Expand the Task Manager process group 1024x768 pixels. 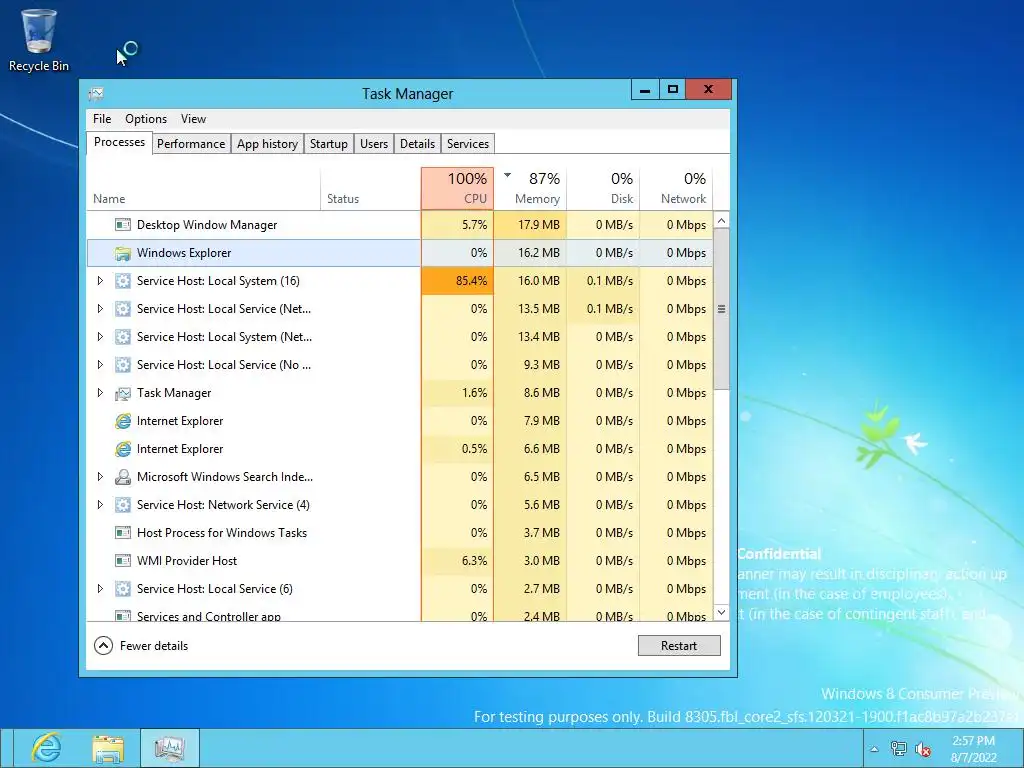(x=100, y=393)
